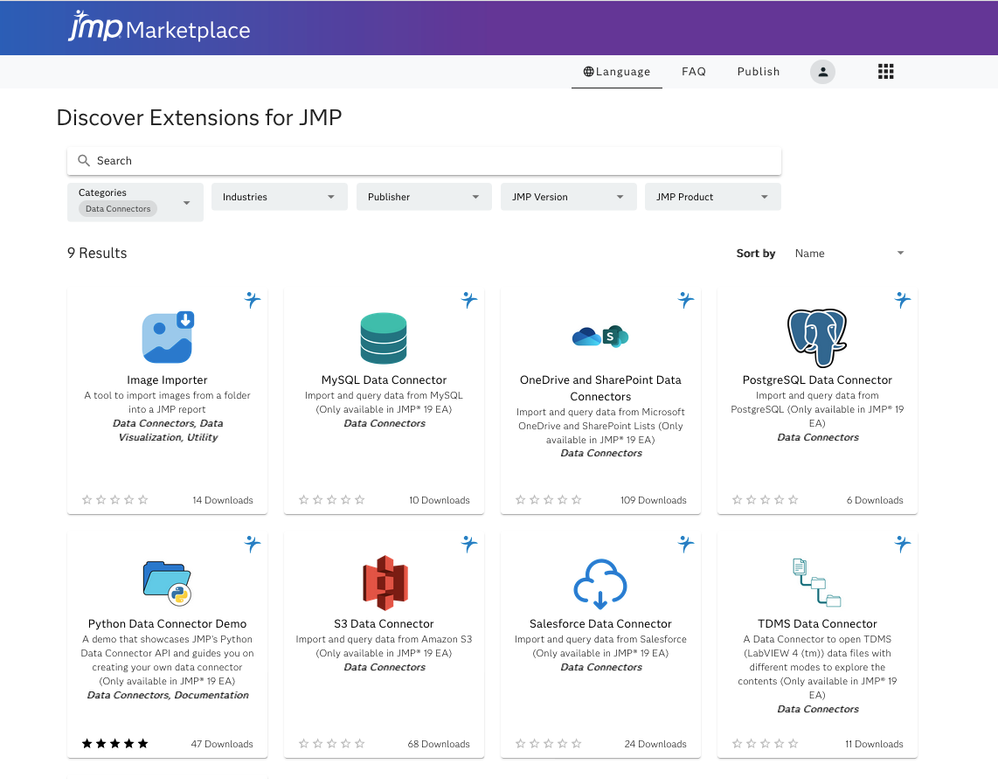Viewport: 998px width, 779px height.
Task: Click '109 Downloads' on OneDrive card
Action: tap(654, 500)
